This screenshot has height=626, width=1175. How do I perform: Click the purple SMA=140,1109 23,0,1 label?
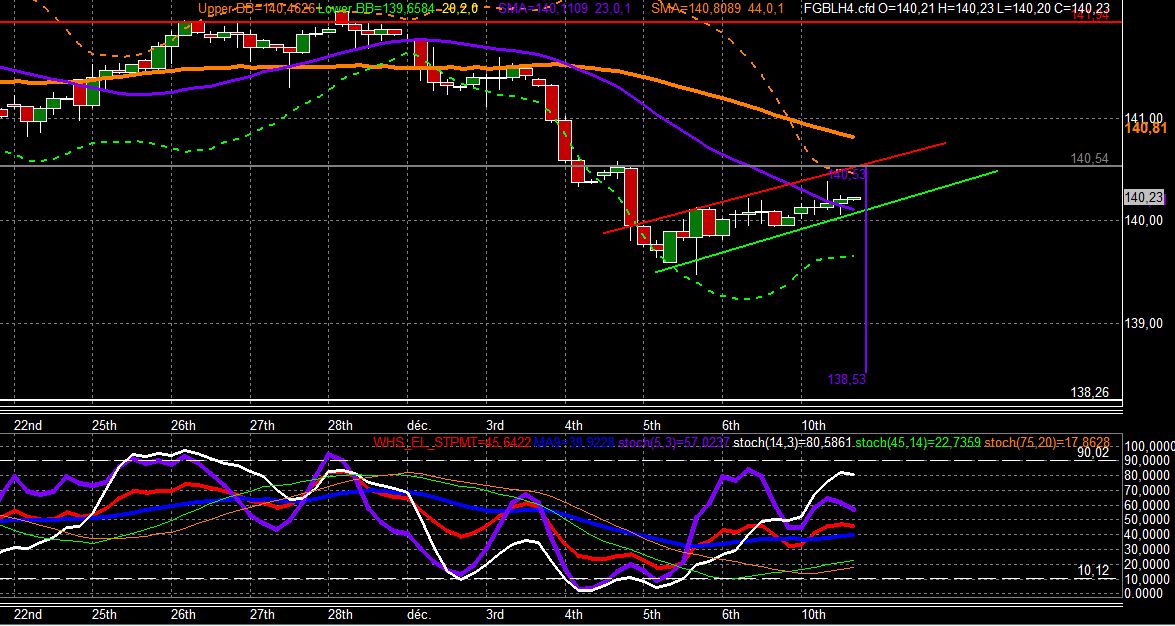tap(565, 8)
